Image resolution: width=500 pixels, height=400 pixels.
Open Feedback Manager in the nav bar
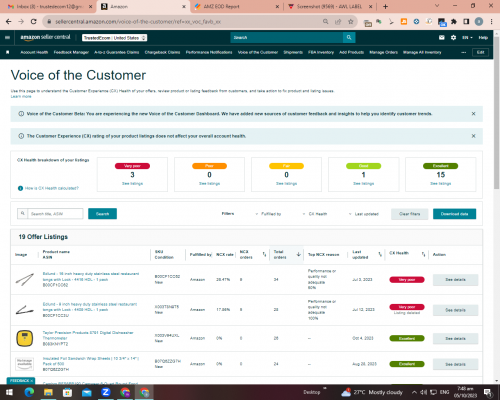click(x=71, y=52)
